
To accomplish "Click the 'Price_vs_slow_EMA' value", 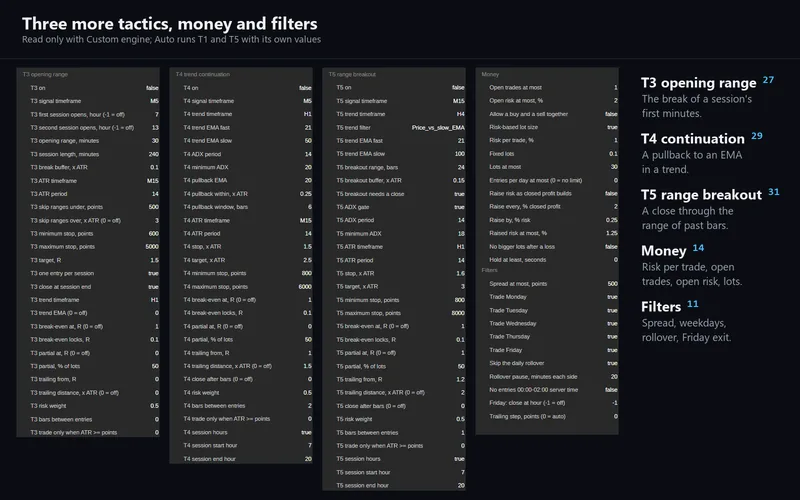I will [438, 128].
